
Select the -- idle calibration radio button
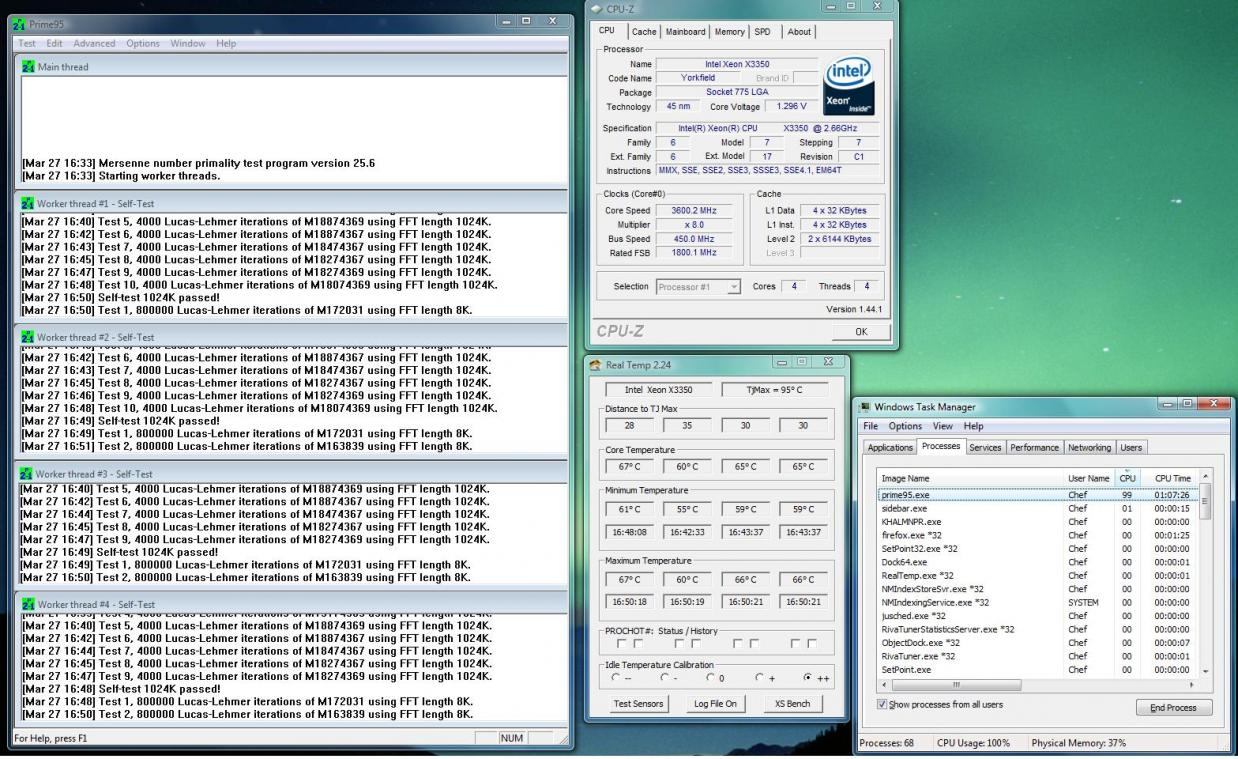(616, 677)
